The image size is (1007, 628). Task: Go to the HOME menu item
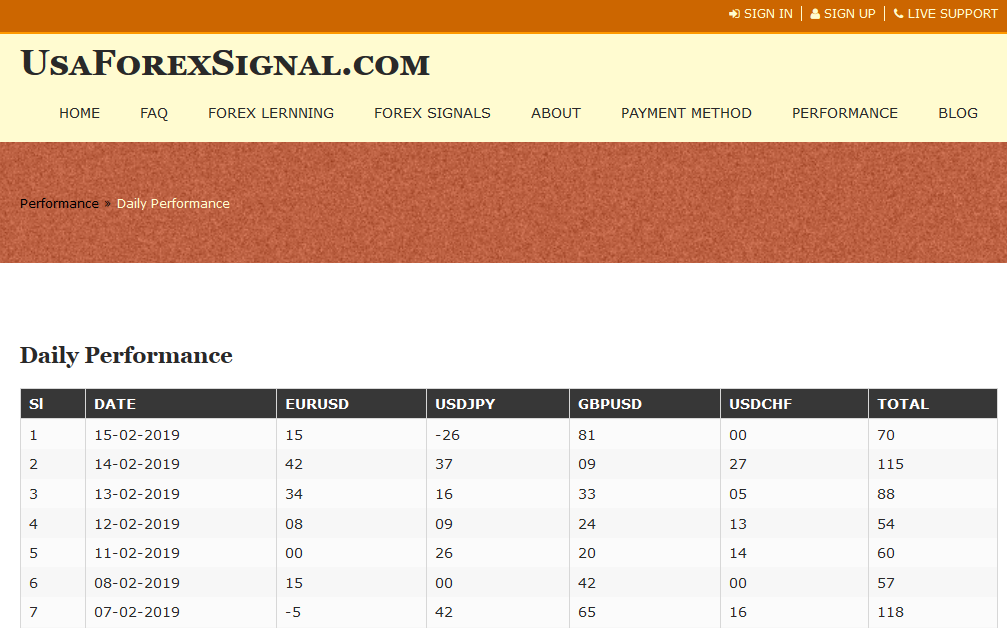80,114
